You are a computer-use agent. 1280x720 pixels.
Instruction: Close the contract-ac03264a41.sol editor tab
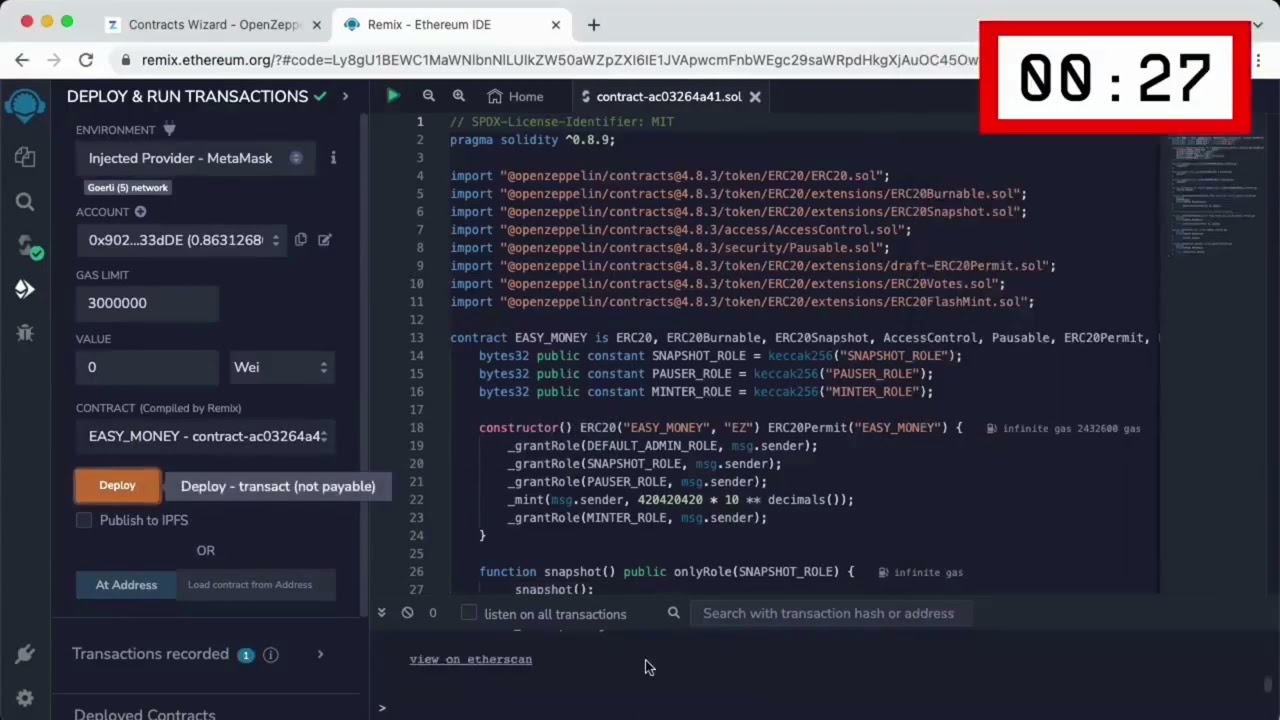(755, 97)
